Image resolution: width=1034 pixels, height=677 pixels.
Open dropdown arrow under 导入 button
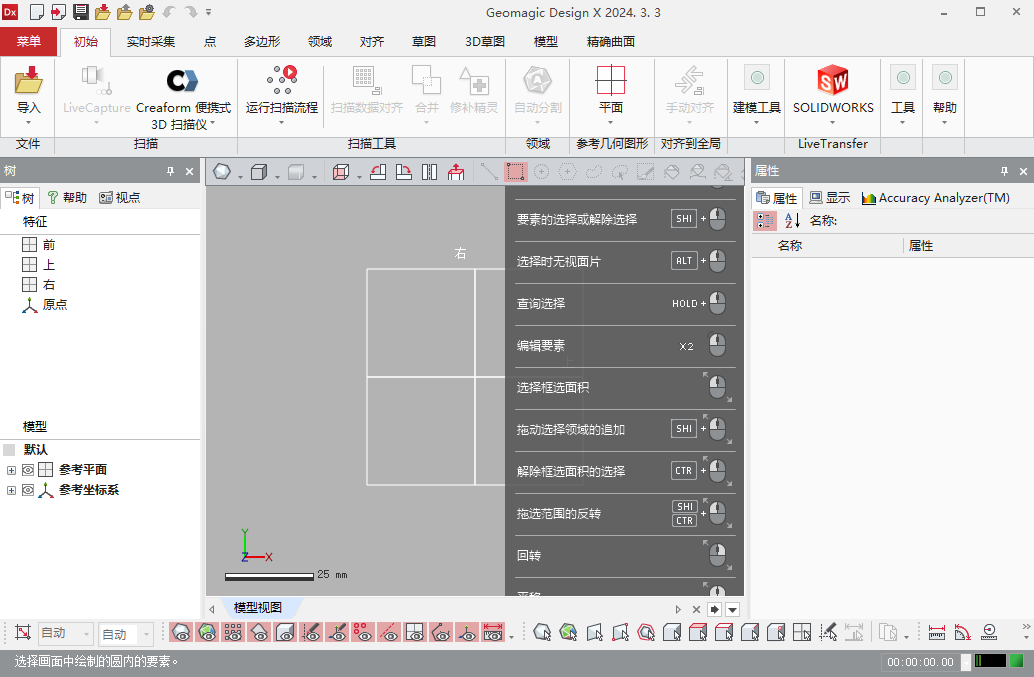[x=28, y=123]
